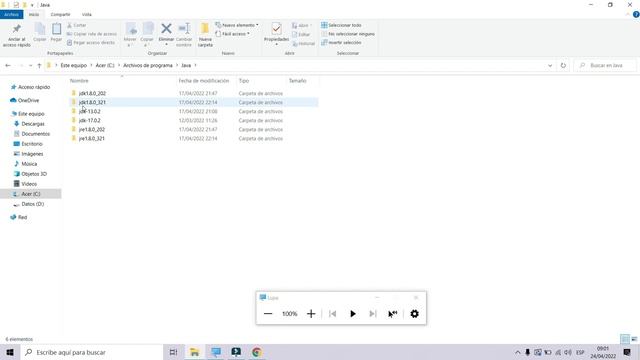
Task: Click the Copiar ribbon button
Action: 40,33
